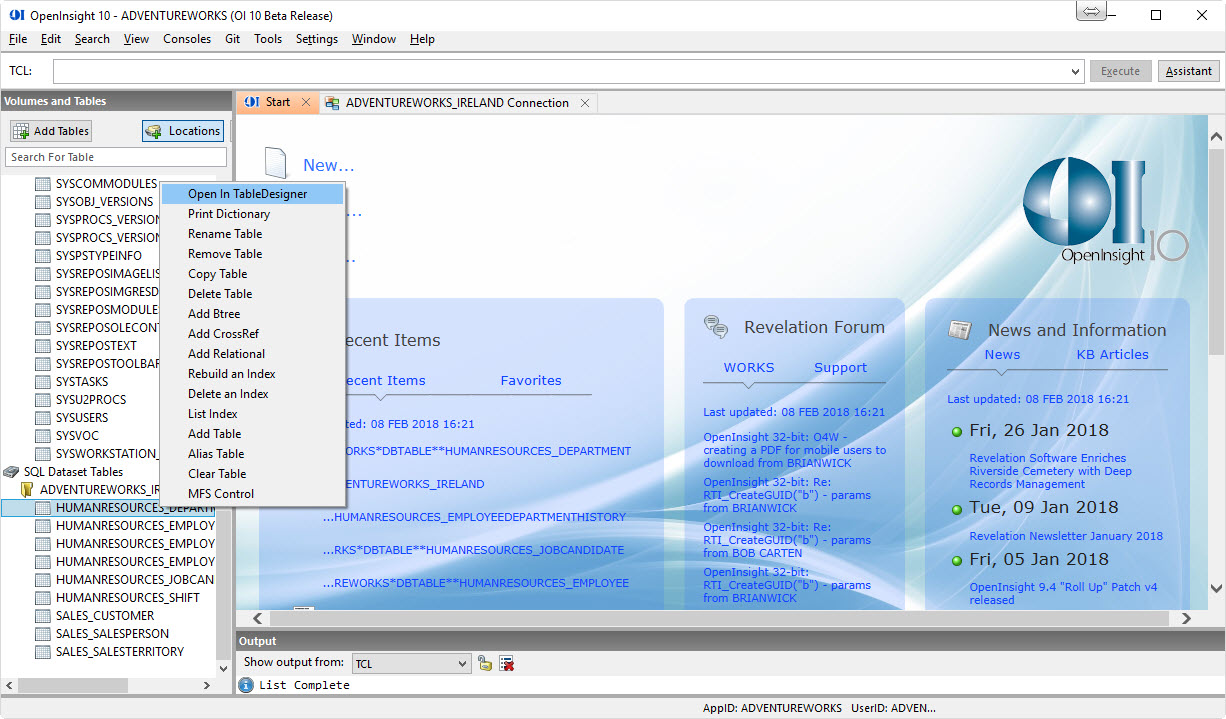This screenshot has width=1226, height=719.
Task: Open the forum WORKS link
Action: (749, 367)
